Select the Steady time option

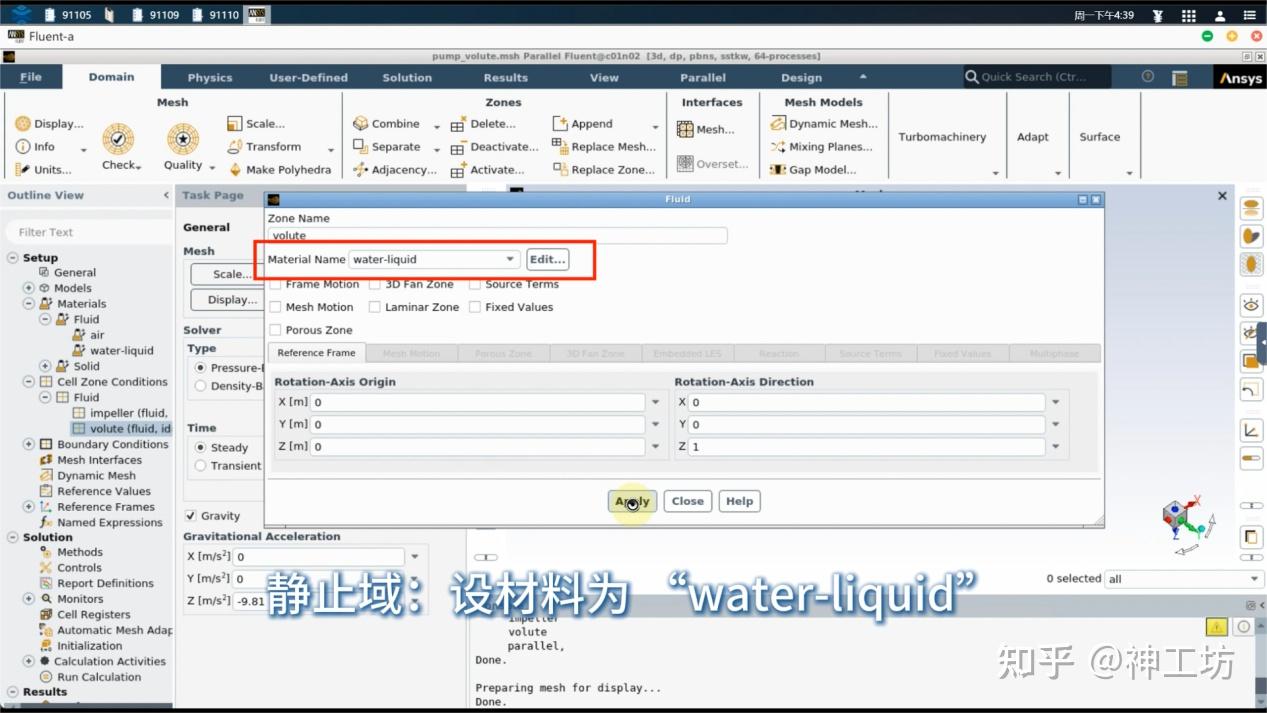201,447
